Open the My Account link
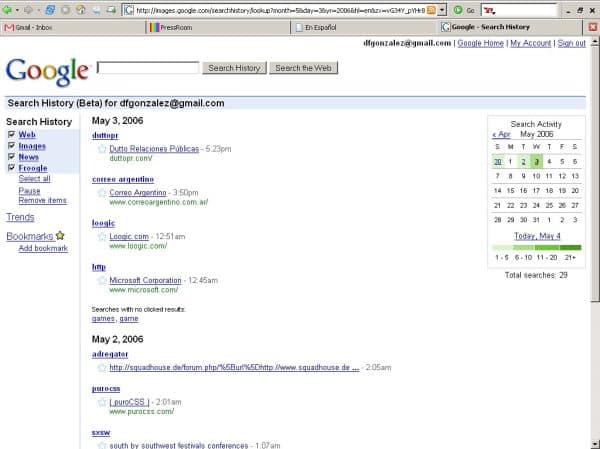Viewport: 600px width, 449px height. (531, 43)
